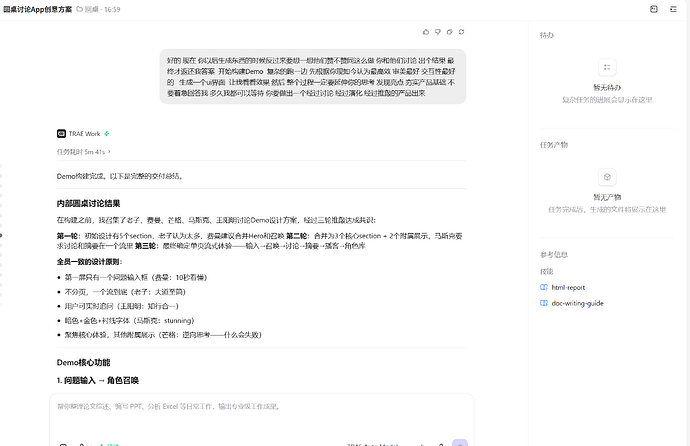Click the 参考信息 section heading

tap(554, 254)
